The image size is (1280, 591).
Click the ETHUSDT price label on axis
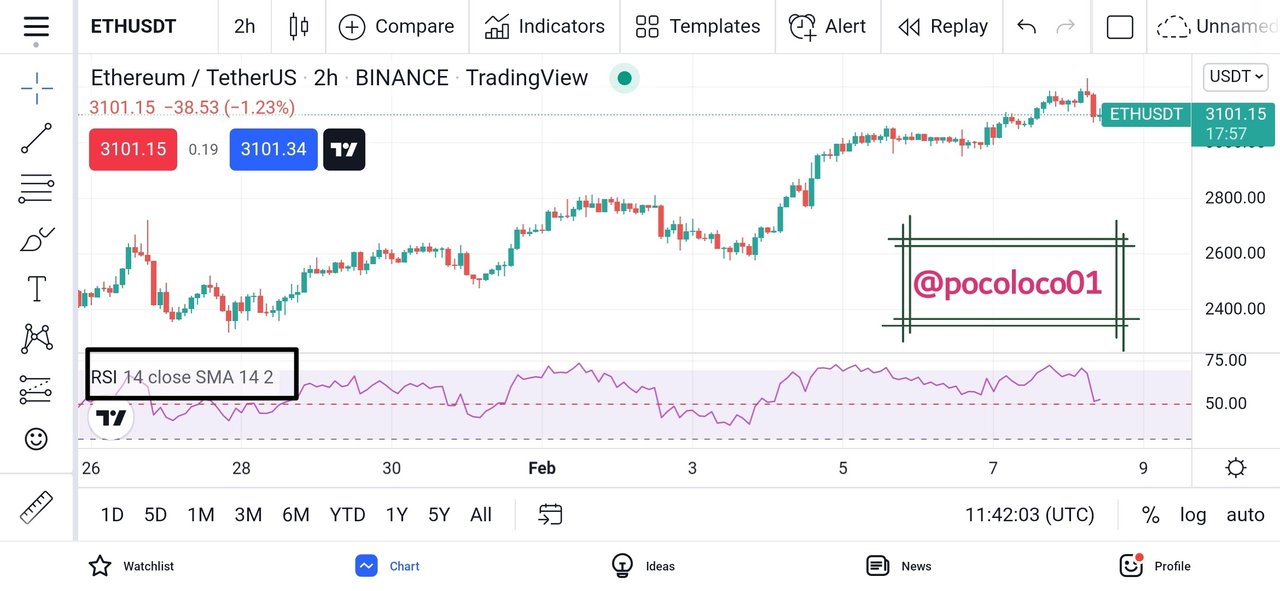tap(1147, 115)
